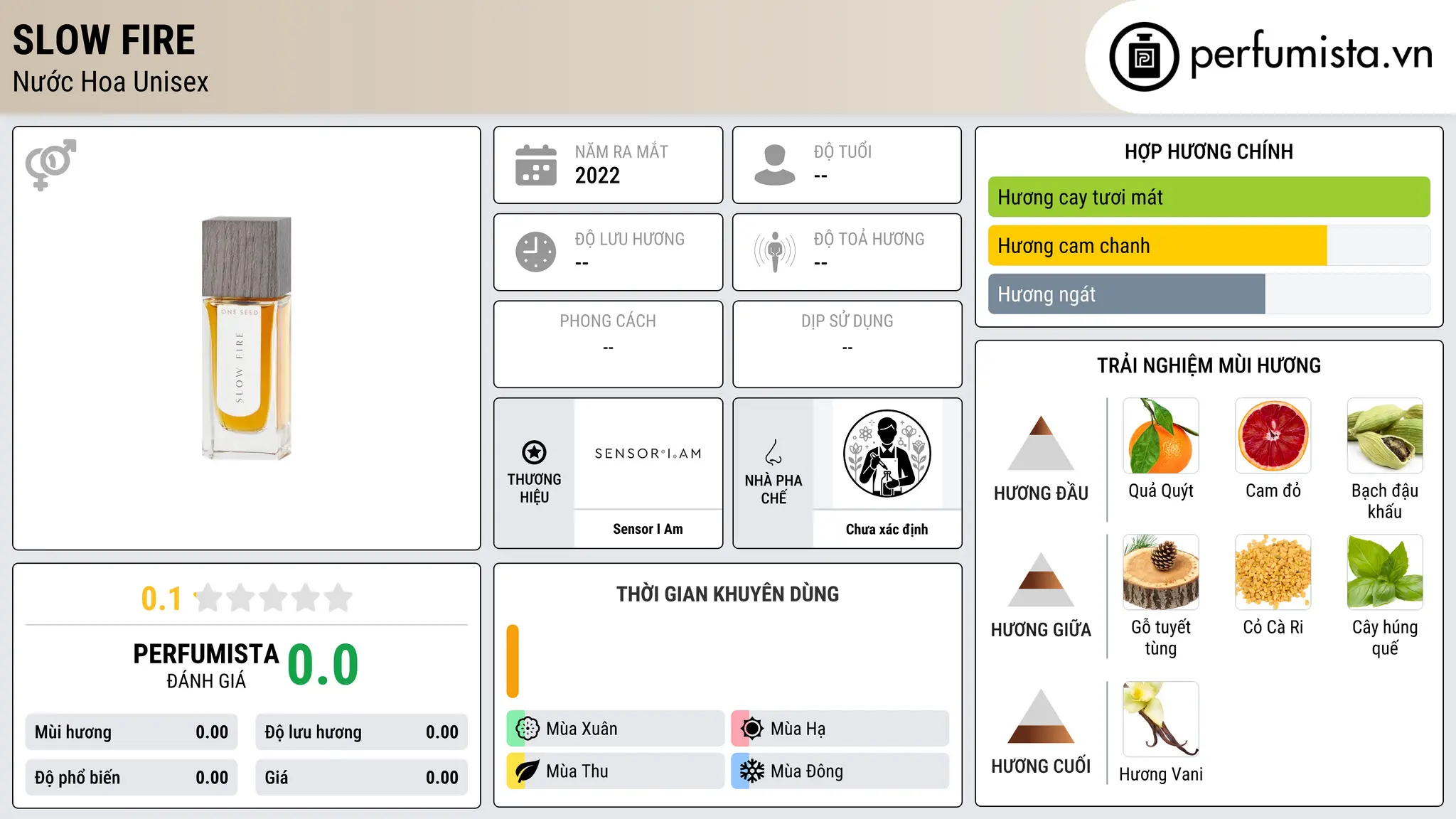Click the Cỏ Cà Ri note label

coord(1273,627)
